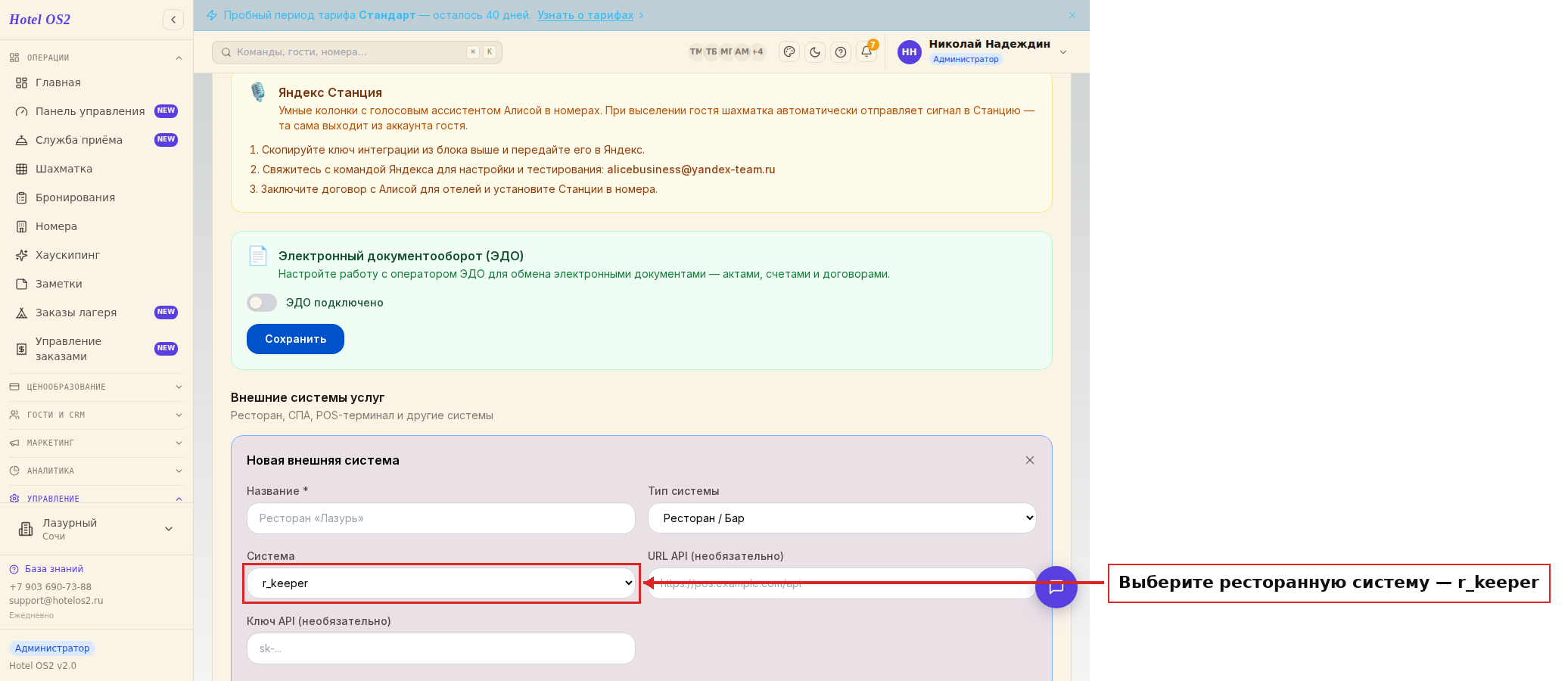Click the Номера building icon
Viewport: 1568px width, 681px height.
(x=22, y=226)
